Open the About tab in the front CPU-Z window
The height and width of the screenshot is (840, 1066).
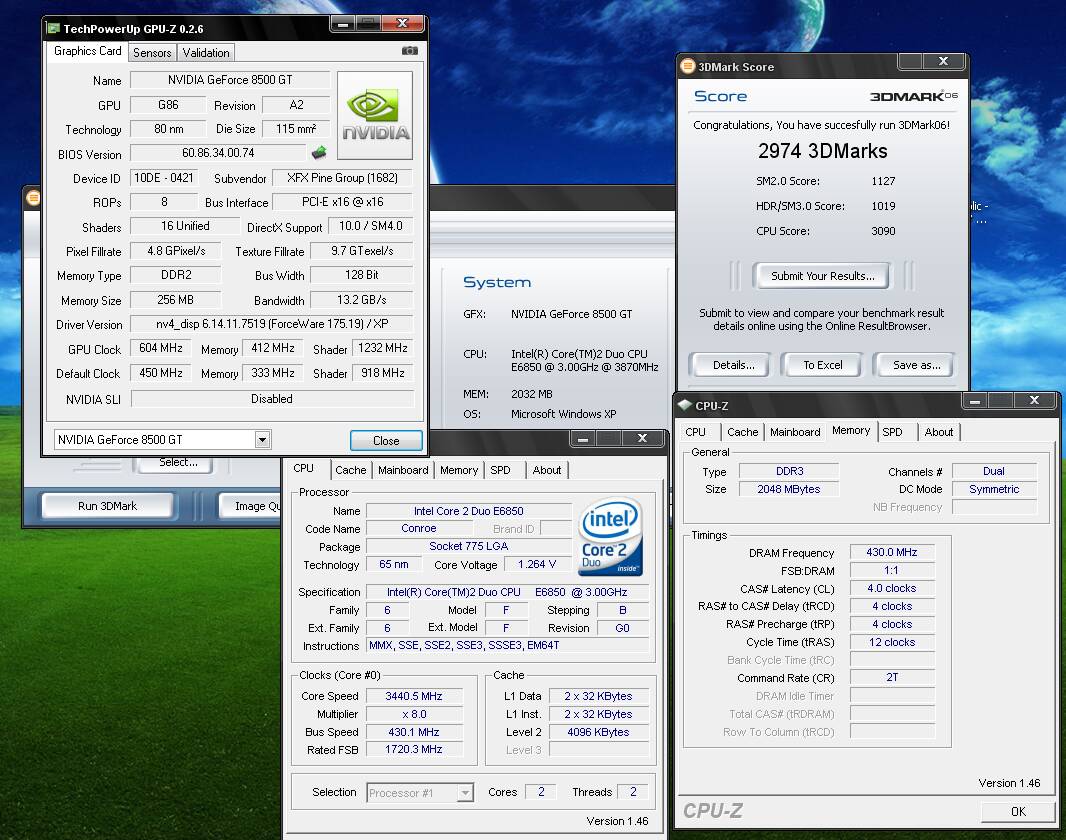(x=547, y=470)
